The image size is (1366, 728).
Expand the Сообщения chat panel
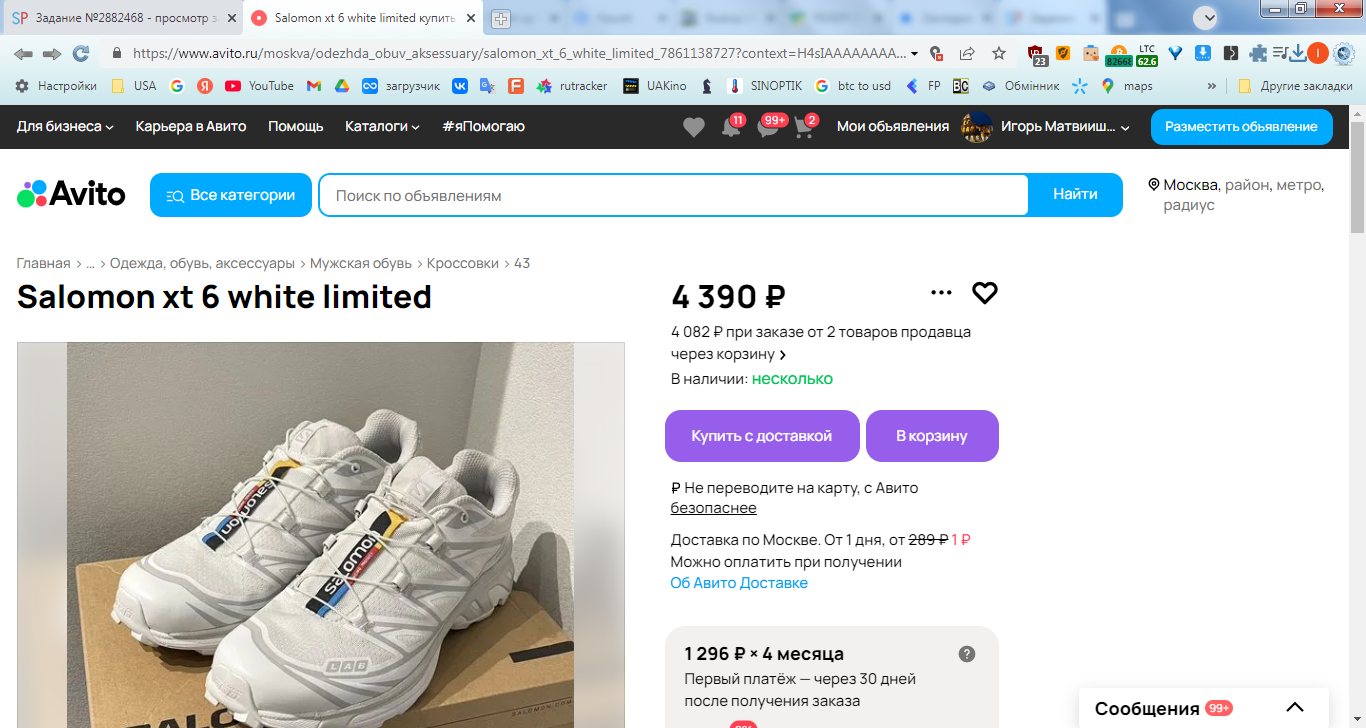pos(1295,708)
